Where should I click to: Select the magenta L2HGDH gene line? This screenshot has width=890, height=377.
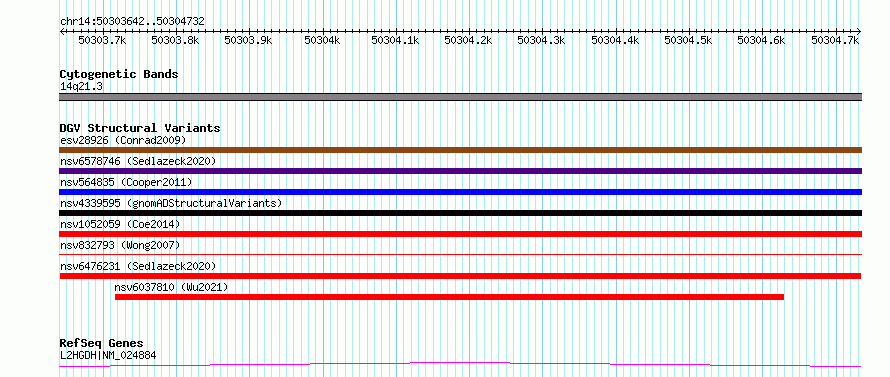click(460, 365)
